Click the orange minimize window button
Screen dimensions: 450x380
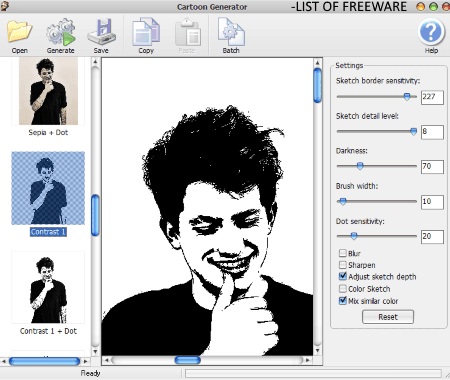pyautogui.click(x=421, y=7)
